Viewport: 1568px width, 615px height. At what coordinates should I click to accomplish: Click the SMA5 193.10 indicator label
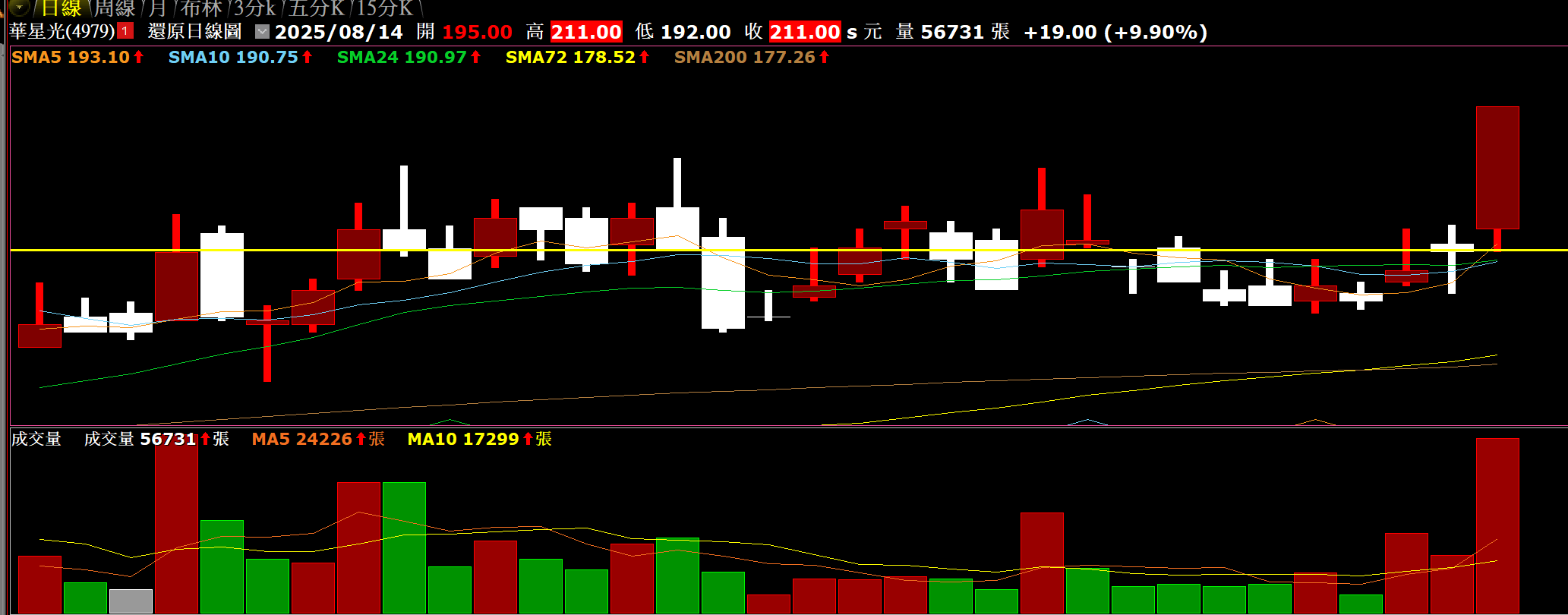(77, 58)
